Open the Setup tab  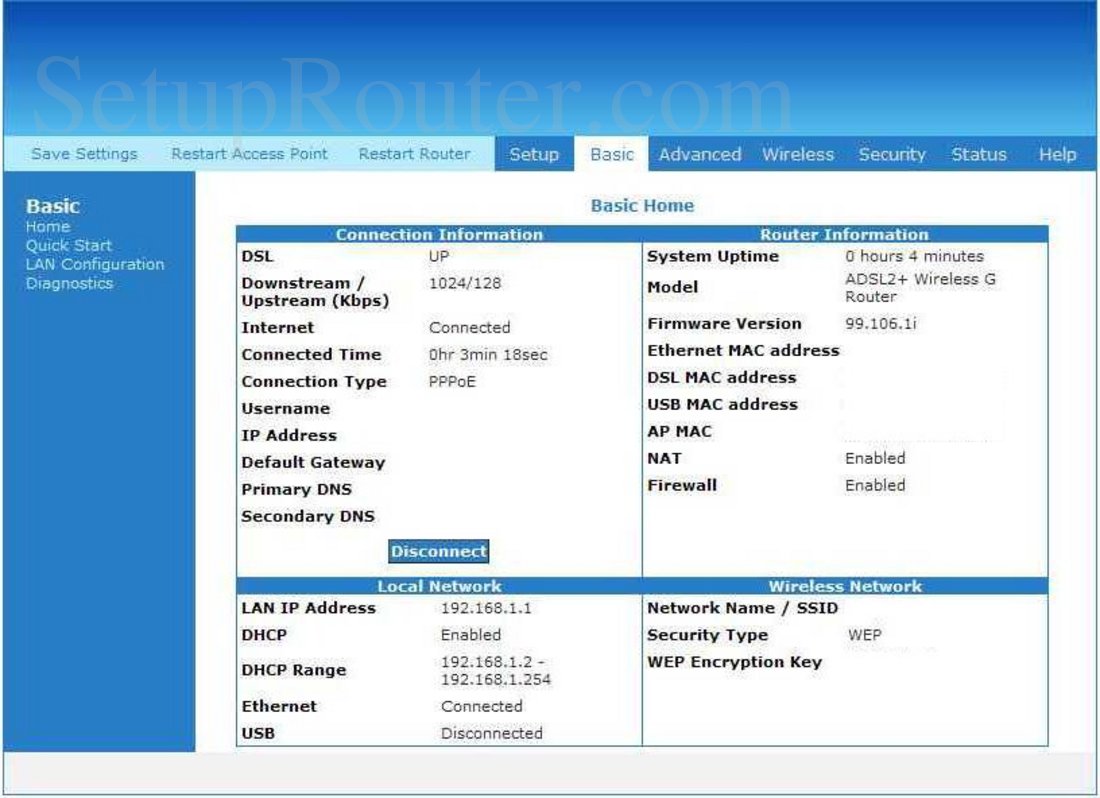(x=534, y=154)
